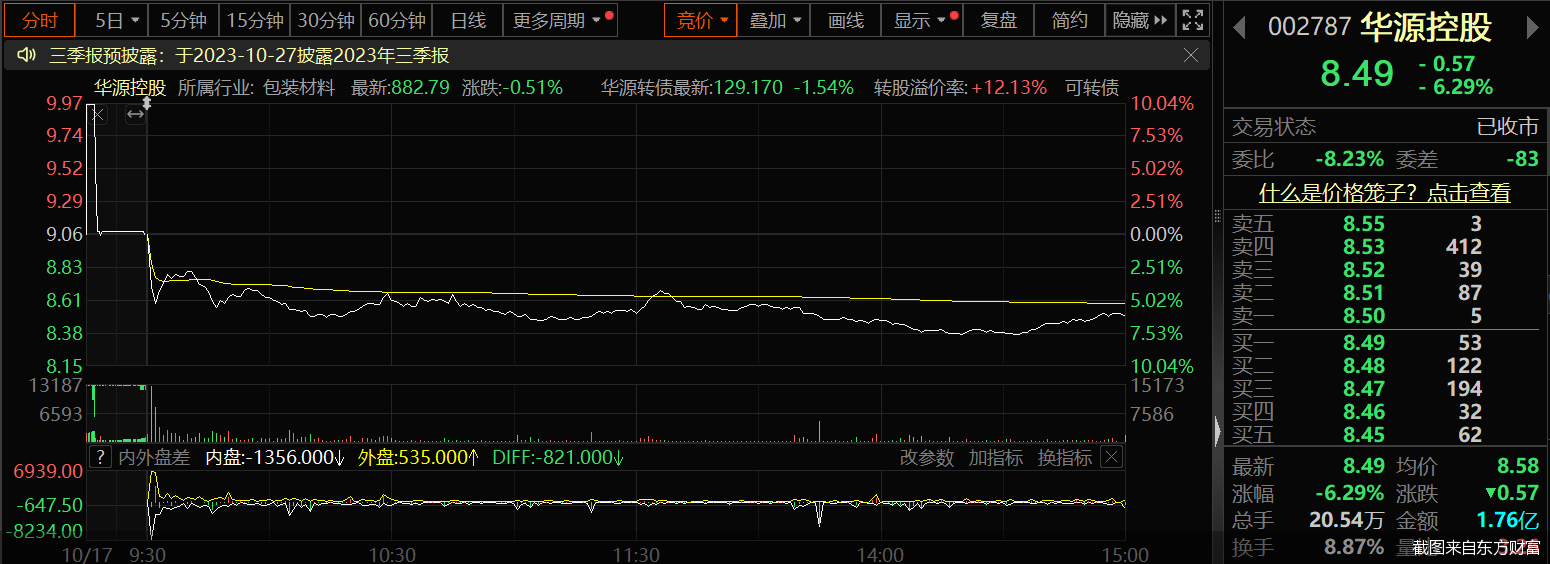The image size is (1550, 564).
Task: Click the stock code 002787
Action: (1310, 28)
